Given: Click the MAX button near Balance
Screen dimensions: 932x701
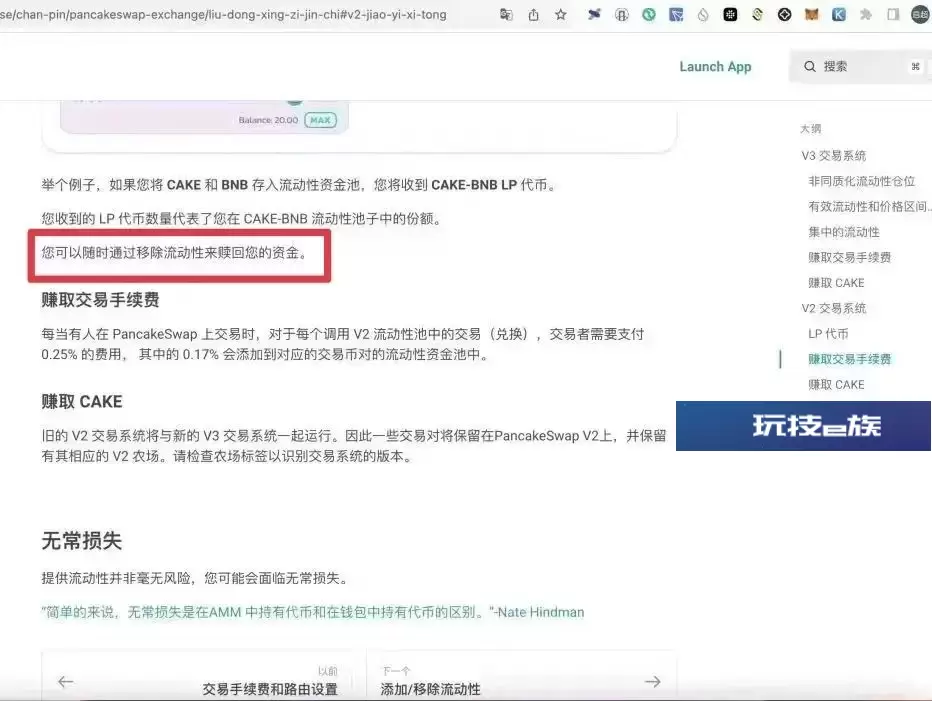Looking at the screenshot, I should 320,120.
